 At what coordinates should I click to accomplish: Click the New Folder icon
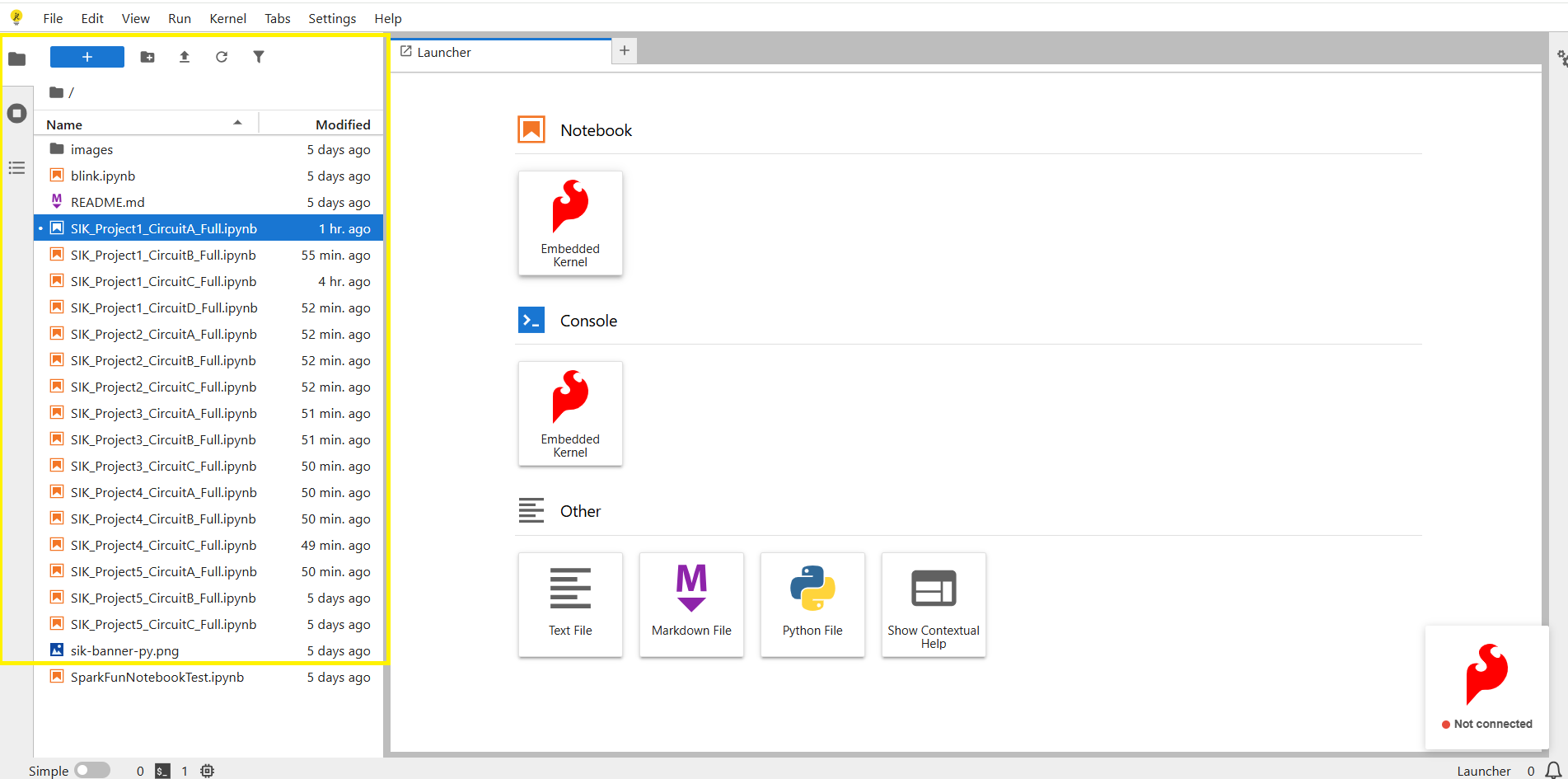(x=147, y=57)
